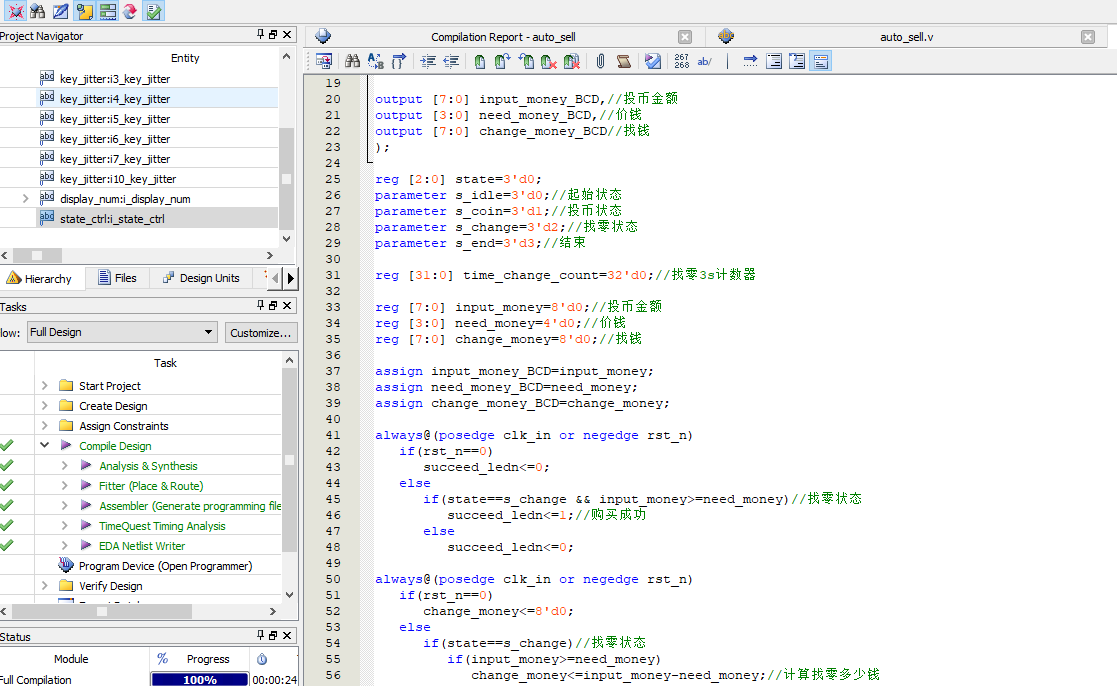
Task: Pin the Project Navigator panel
Action: pos(260,34)
